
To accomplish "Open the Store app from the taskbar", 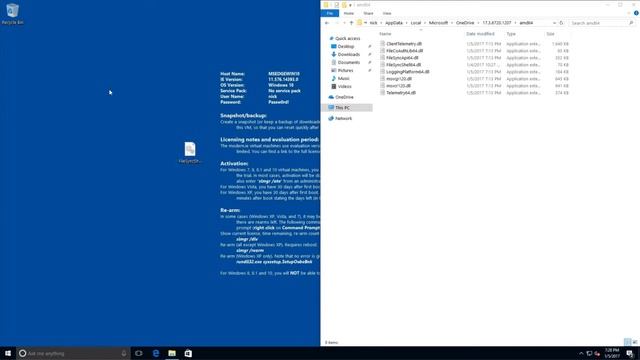I will click(188, 353).
